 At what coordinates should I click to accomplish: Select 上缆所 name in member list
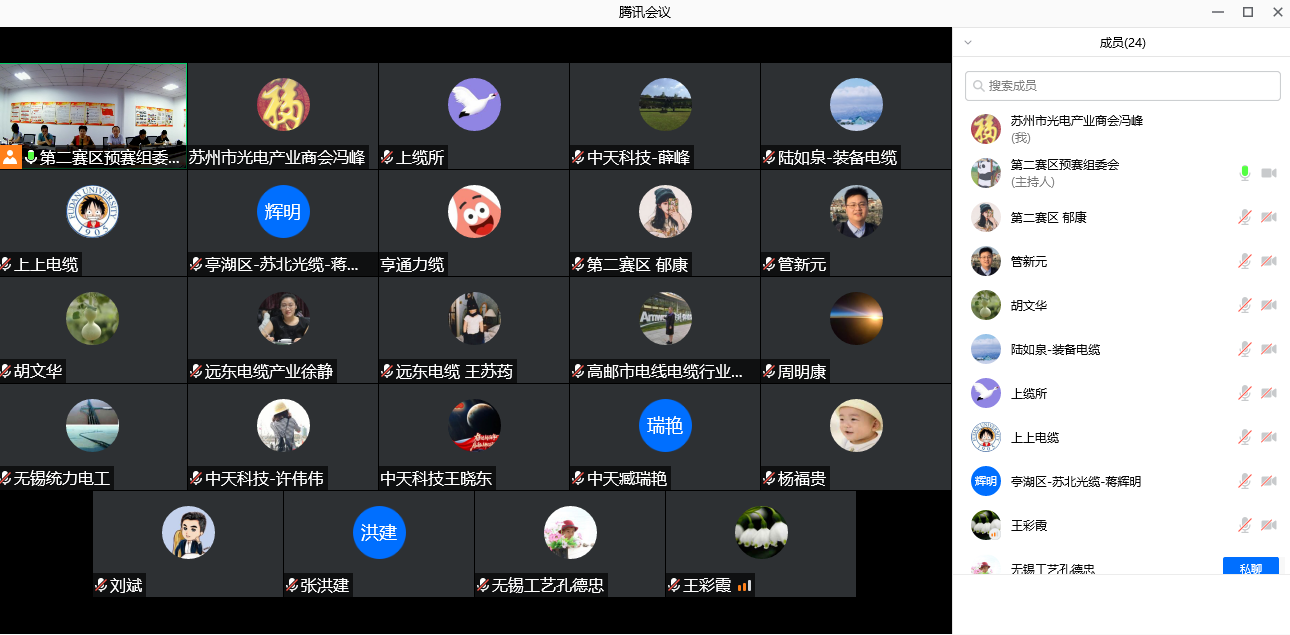coord(1029,393)
